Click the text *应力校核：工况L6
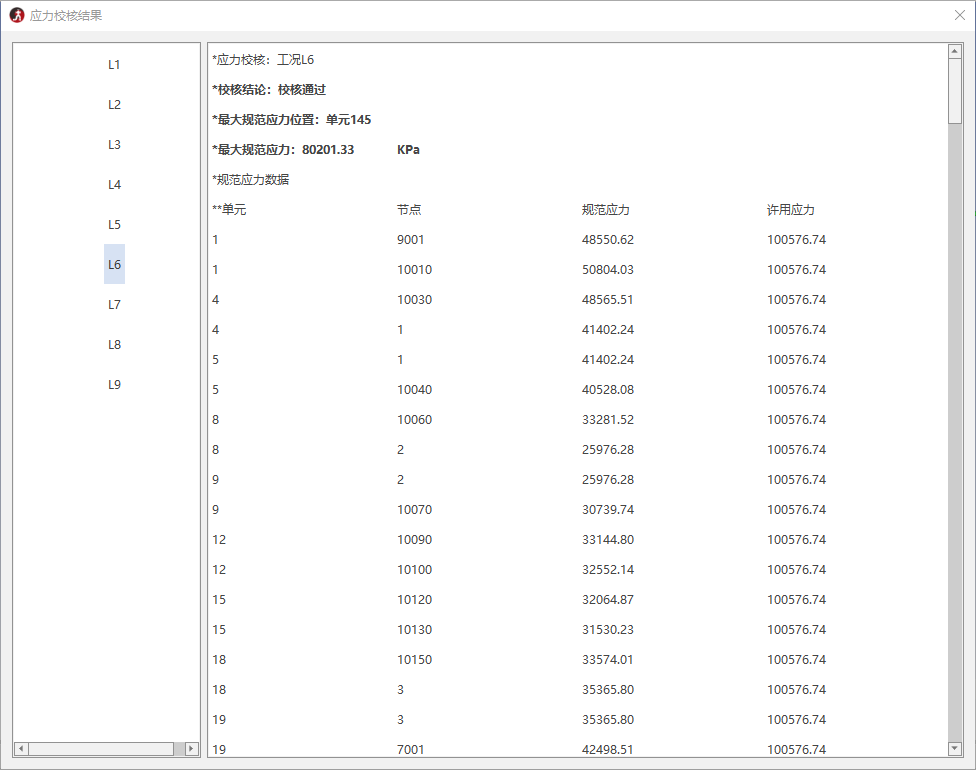Viewport: 976px width, 770px height. coord(263,60)
